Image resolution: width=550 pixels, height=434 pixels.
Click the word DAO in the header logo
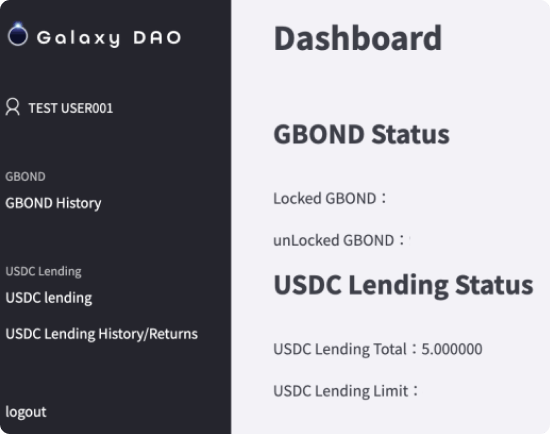(x=157, y=38)
